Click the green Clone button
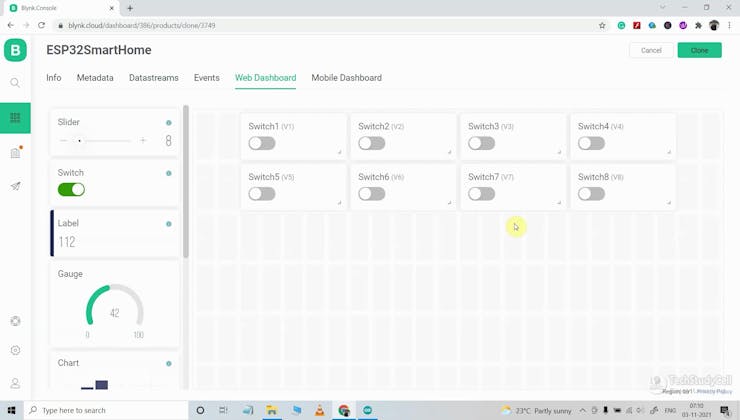The height and width of the screenshot is (420, 740). point(699,50)
